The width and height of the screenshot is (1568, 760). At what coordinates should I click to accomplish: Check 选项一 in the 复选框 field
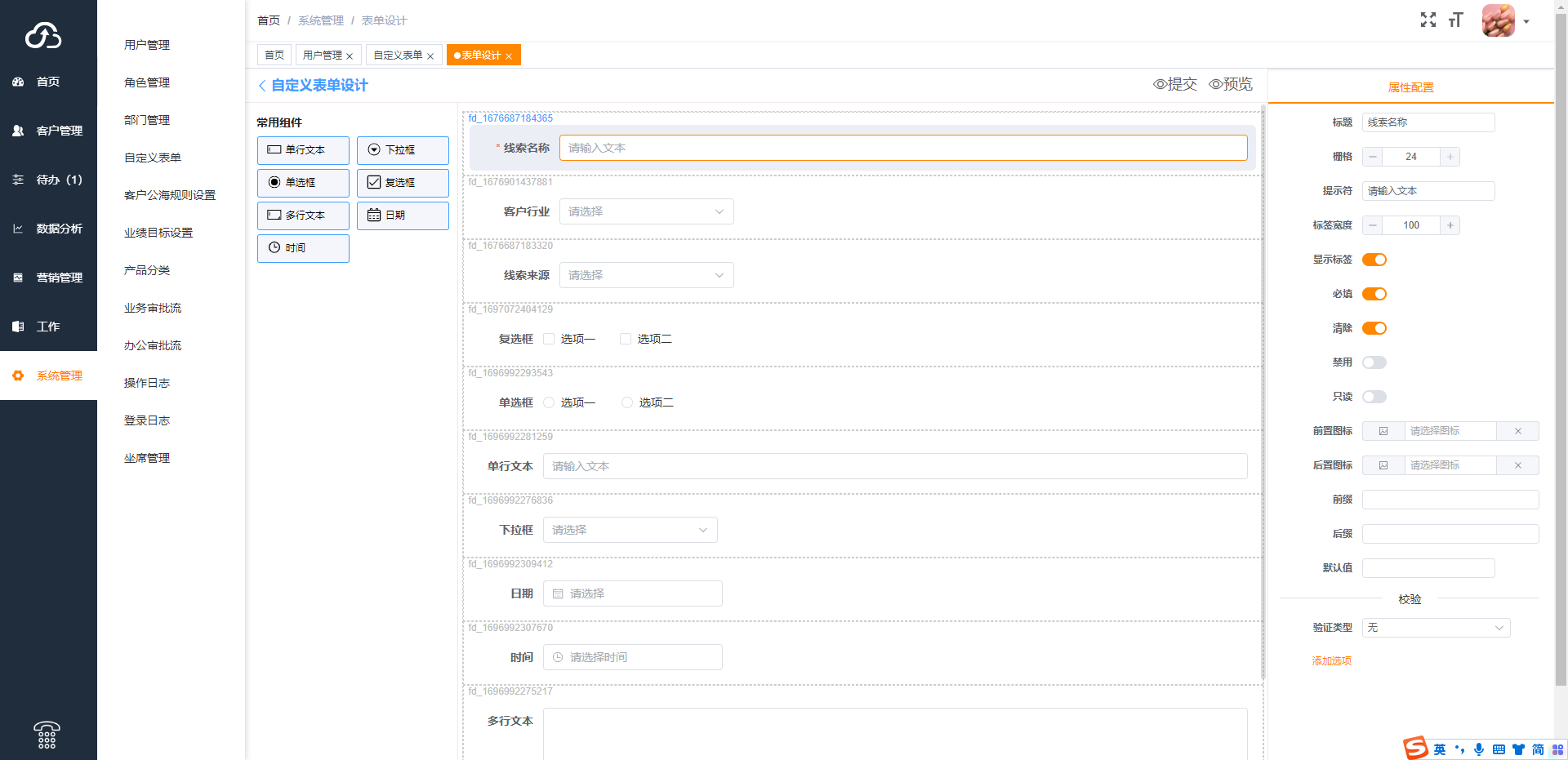click(549, 339)
